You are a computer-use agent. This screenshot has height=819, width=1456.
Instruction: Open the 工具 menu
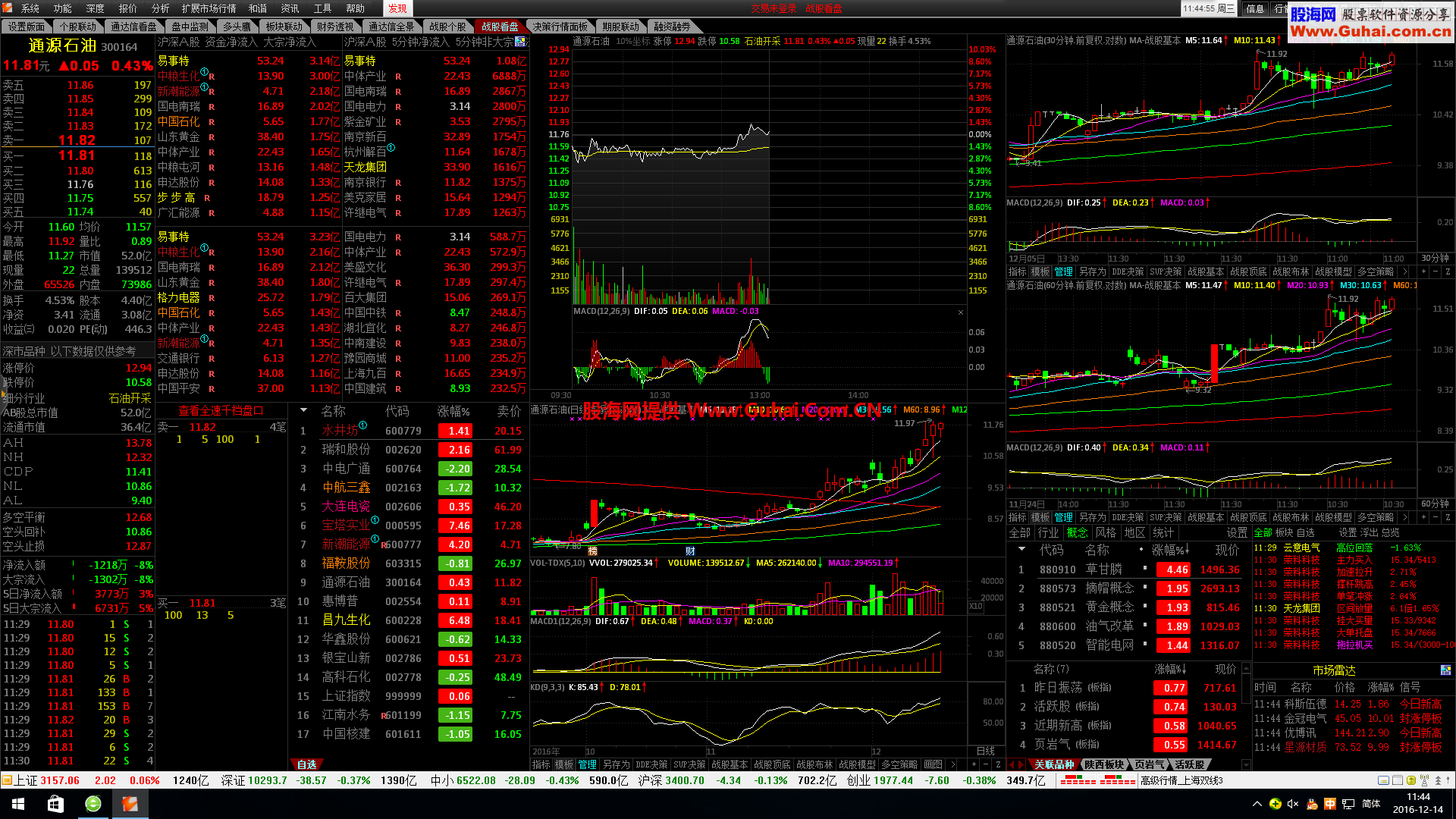pos(322,8)
